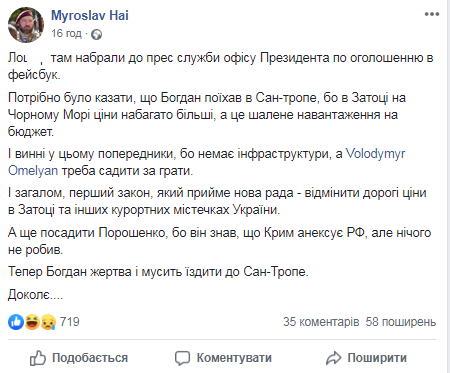Screen dimensions: 450x373
Task: Click the crying reaction emoji
Action: click(x=48, y=322)
